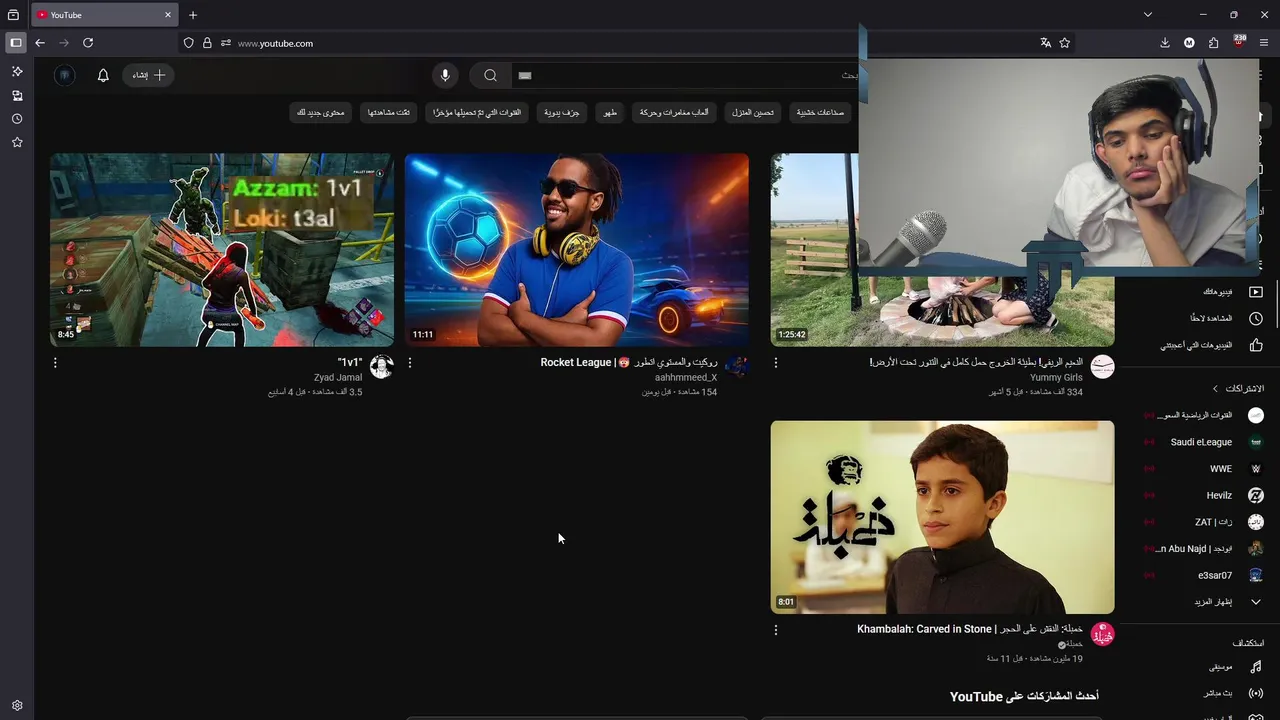Open Khambalah: Carved in Stone title
The image size is (1280, 720).
970,629
